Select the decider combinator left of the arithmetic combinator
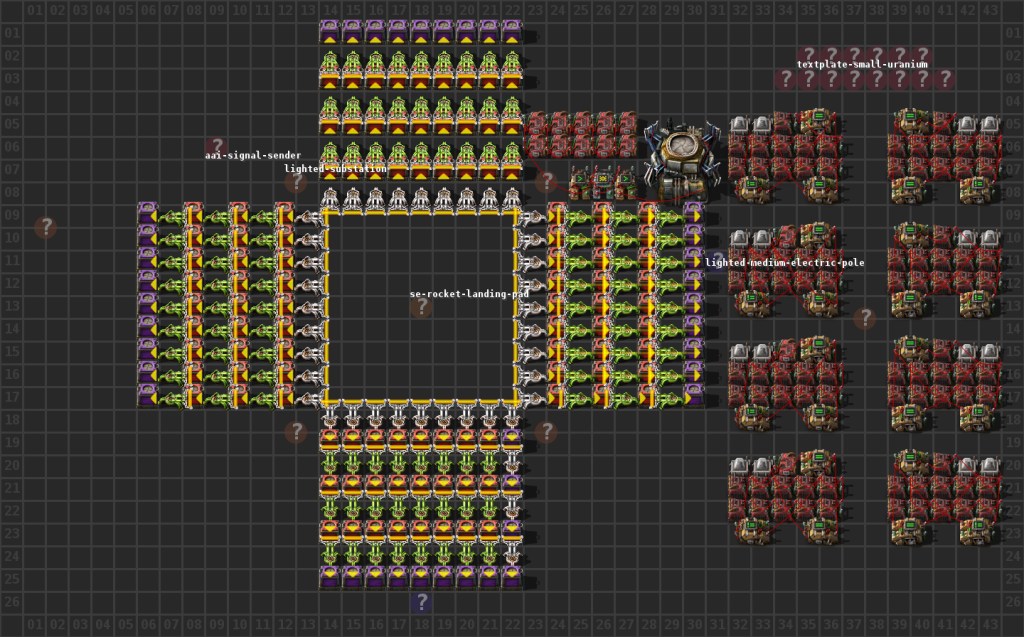1024x637 pixels. (580, 182)
